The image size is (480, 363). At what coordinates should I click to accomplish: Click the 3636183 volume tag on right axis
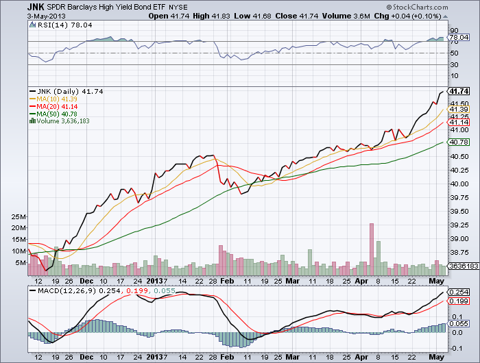coord(464,266)
